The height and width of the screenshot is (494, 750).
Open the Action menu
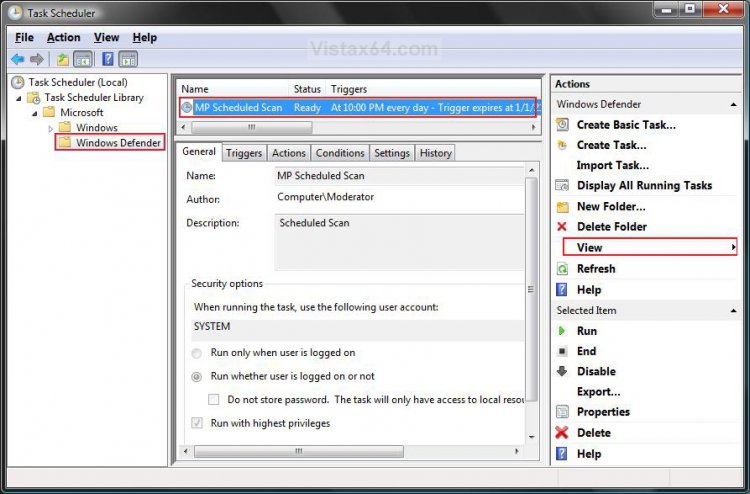pos(64,37)
